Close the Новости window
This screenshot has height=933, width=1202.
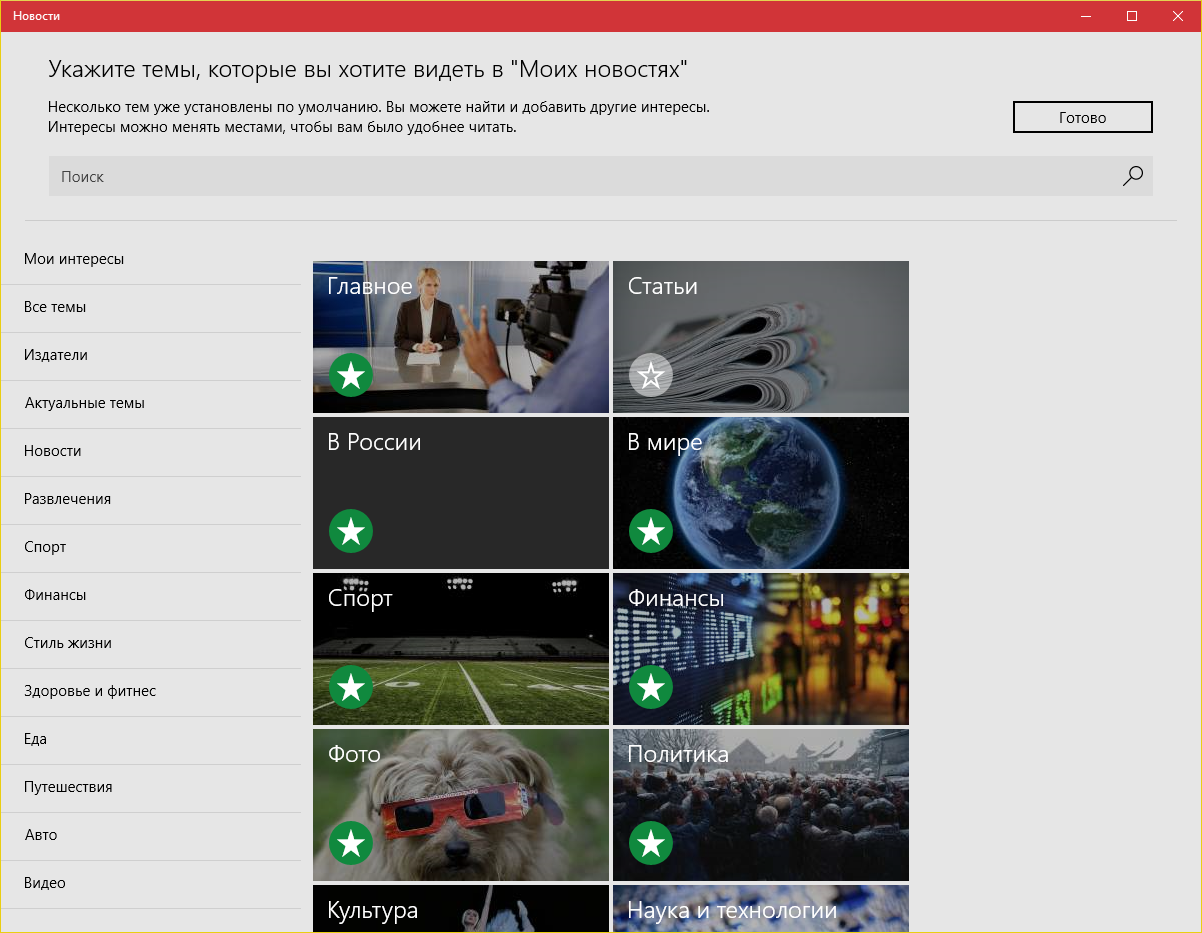click(1178, 15)
